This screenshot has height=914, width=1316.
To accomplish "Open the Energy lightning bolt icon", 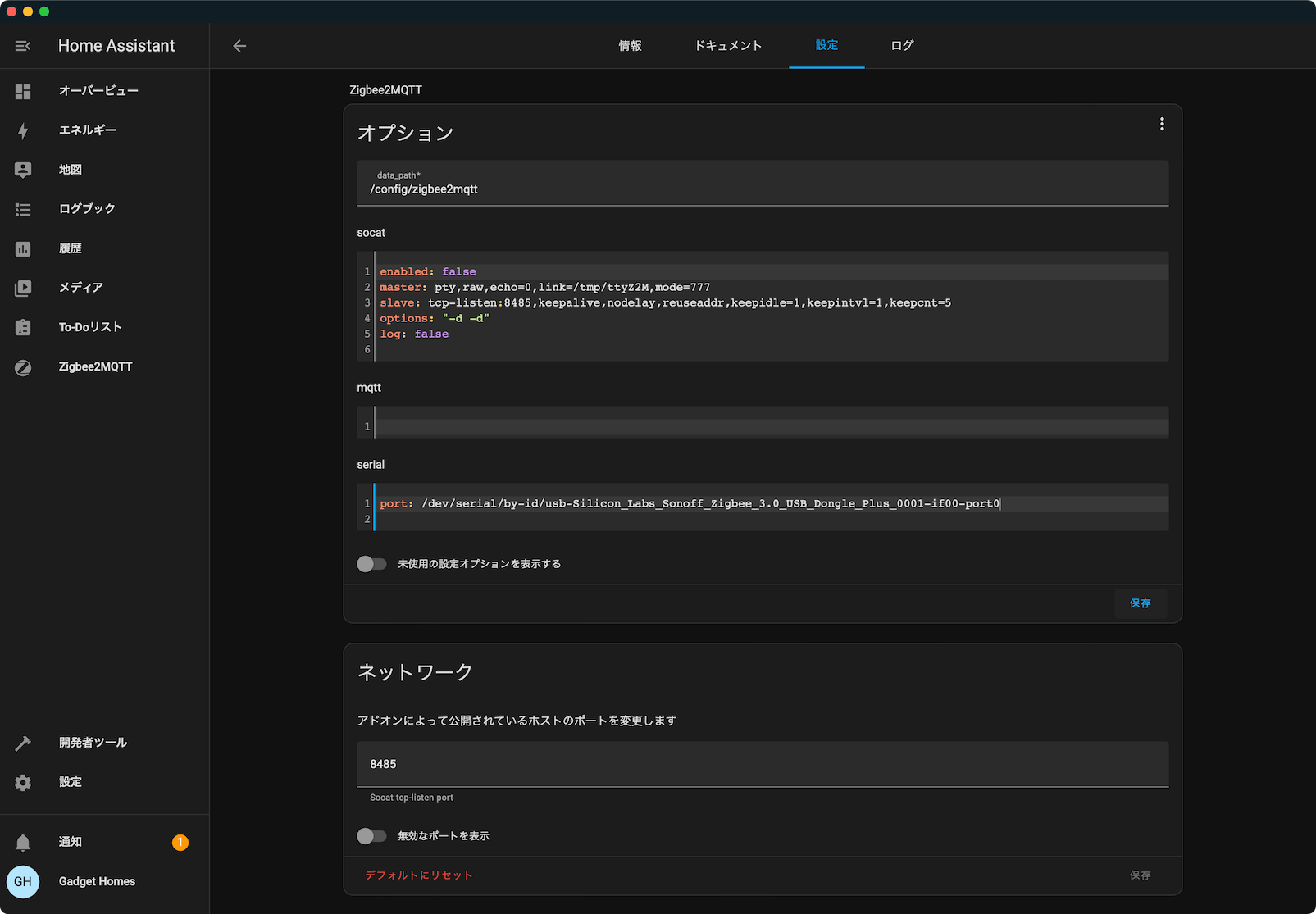I will pyautogui.click(x=23, y=130).
